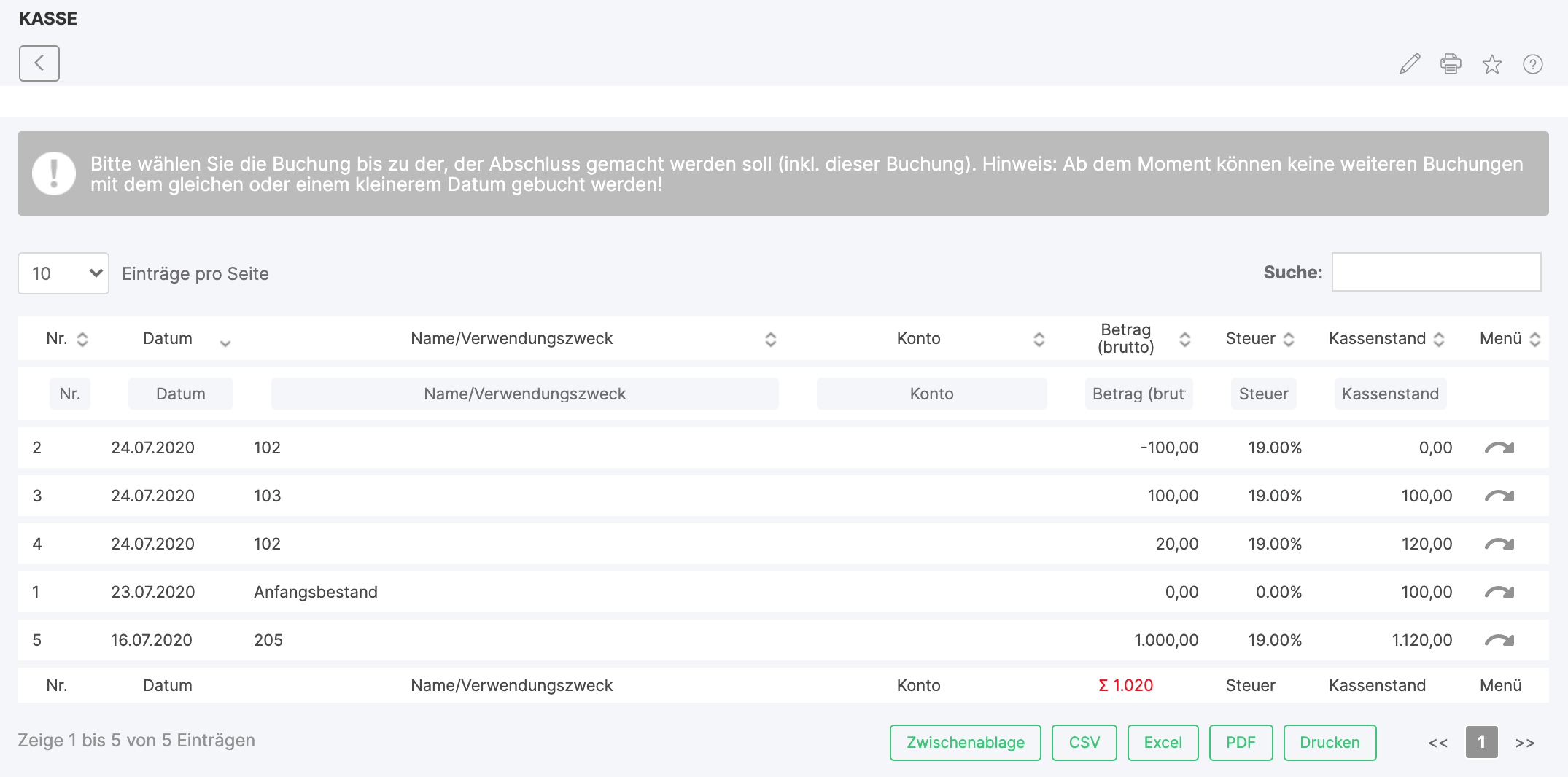Click the Name/Verwendungszweck filter field
Viewport: 1568px width, 777px height.
point(524,394)
